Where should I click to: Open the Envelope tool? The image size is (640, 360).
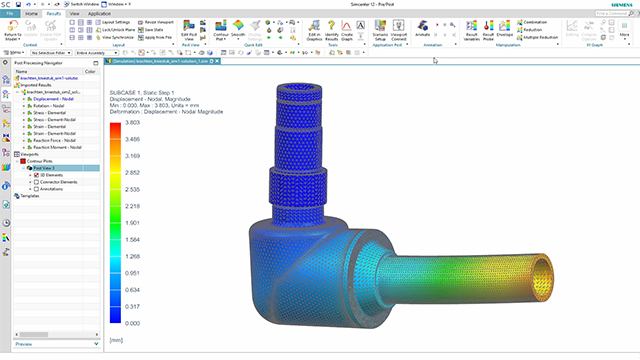pos(504,26)
